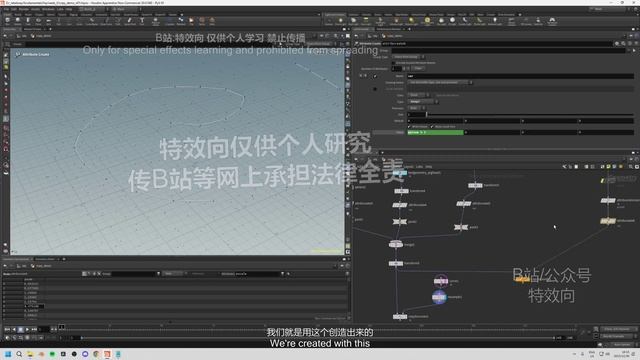The image size is (640, 360).
Task: Open Windows taskbar search
Action: tap(19, 354)
